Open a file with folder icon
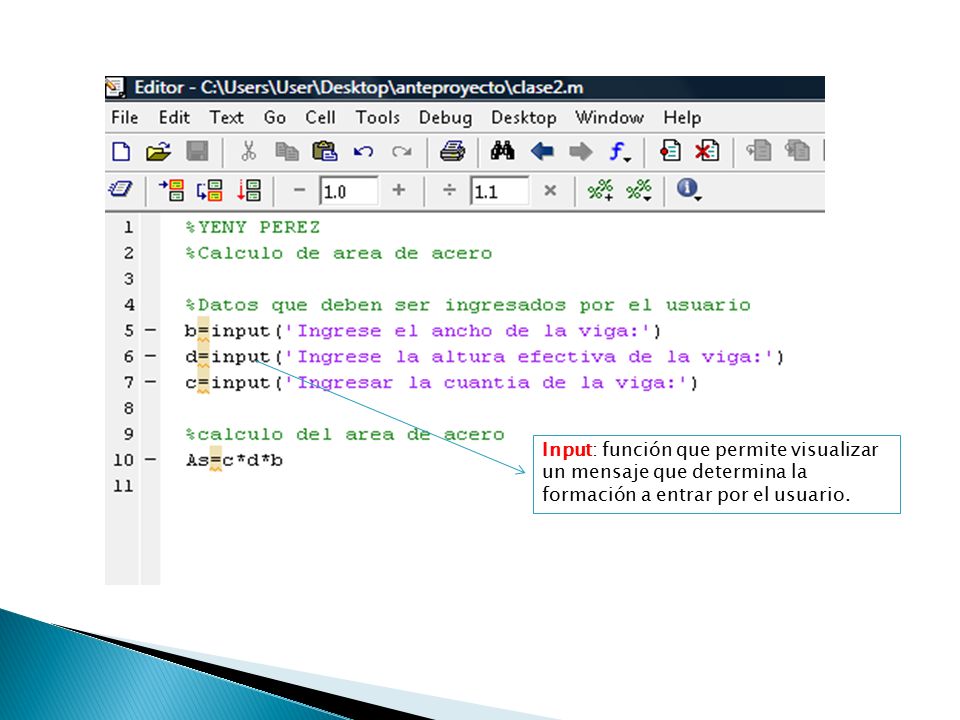Image resolution: width=960 pixels, height=720 pixels. click(159, 151)
